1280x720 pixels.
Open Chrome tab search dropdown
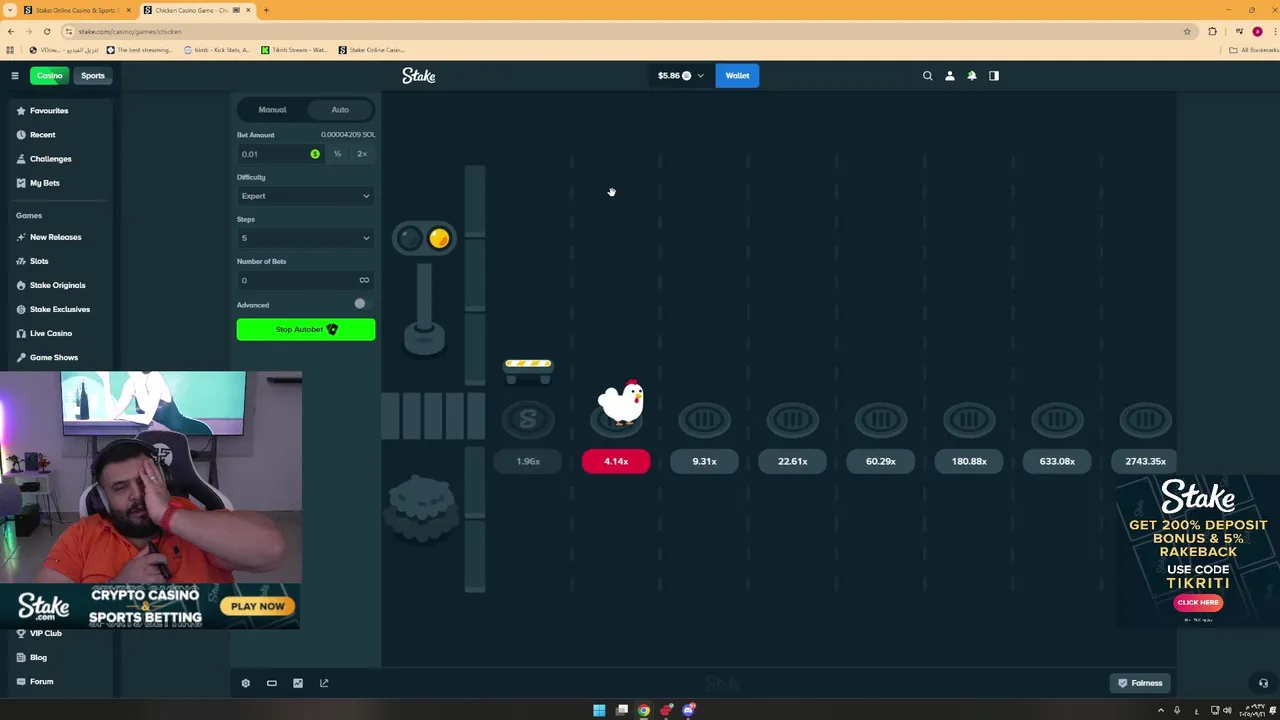[9, 10]
